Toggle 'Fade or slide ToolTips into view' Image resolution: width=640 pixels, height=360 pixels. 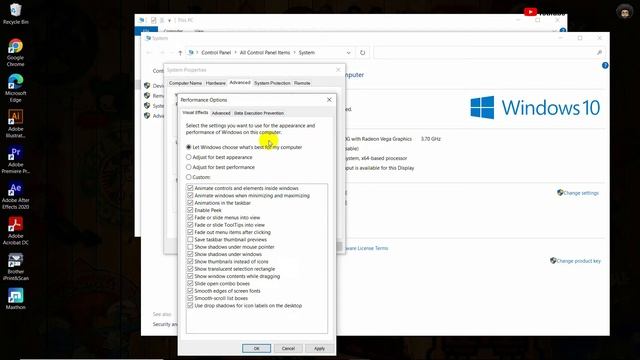coord(190,225)
